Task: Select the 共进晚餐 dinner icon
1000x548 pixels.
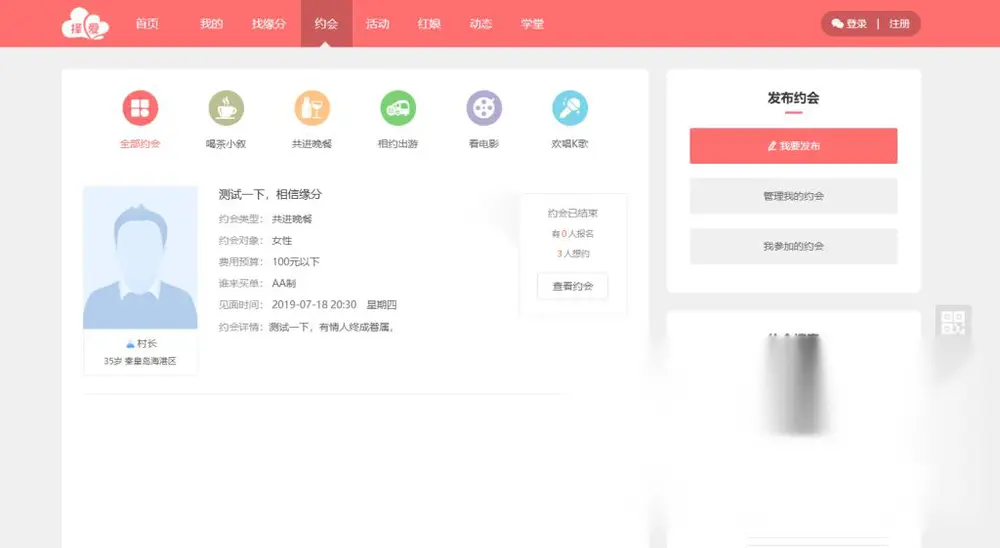Action: 312,108
